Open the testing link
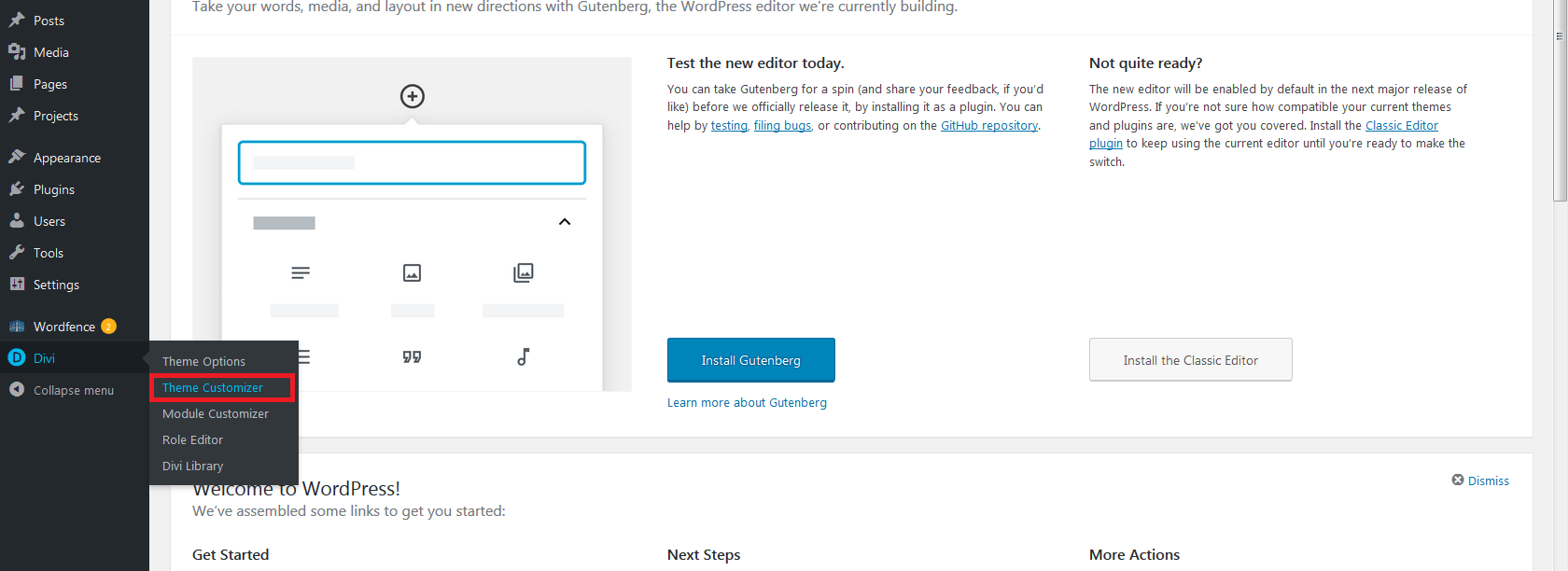 click(x=729, y=126)
